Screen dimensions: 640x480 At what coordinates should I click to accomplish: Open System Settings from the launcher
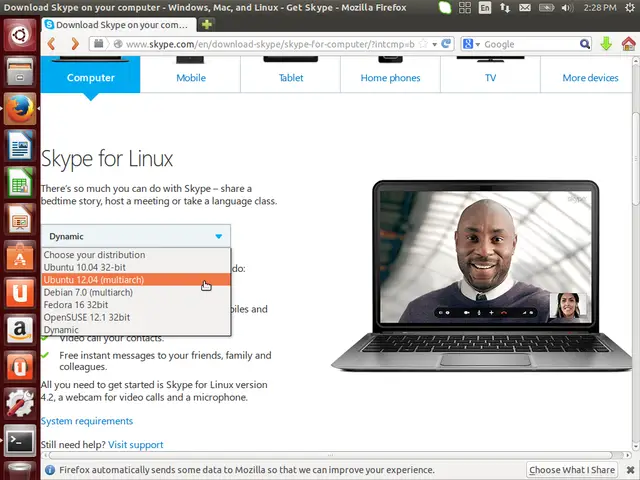[20, 404]
